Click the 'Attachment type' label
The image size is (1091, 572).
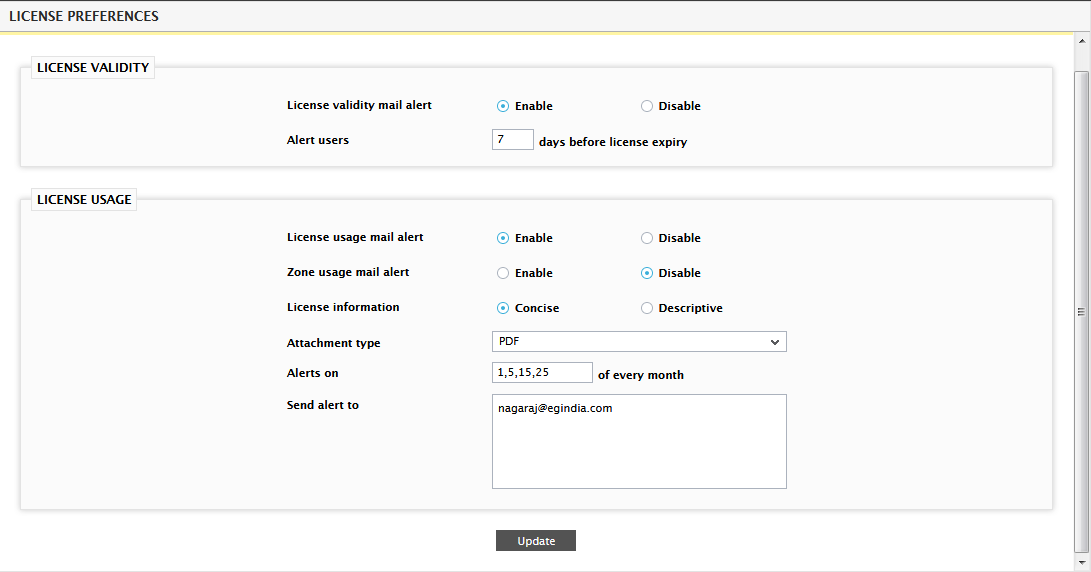[x=334, y=343]
